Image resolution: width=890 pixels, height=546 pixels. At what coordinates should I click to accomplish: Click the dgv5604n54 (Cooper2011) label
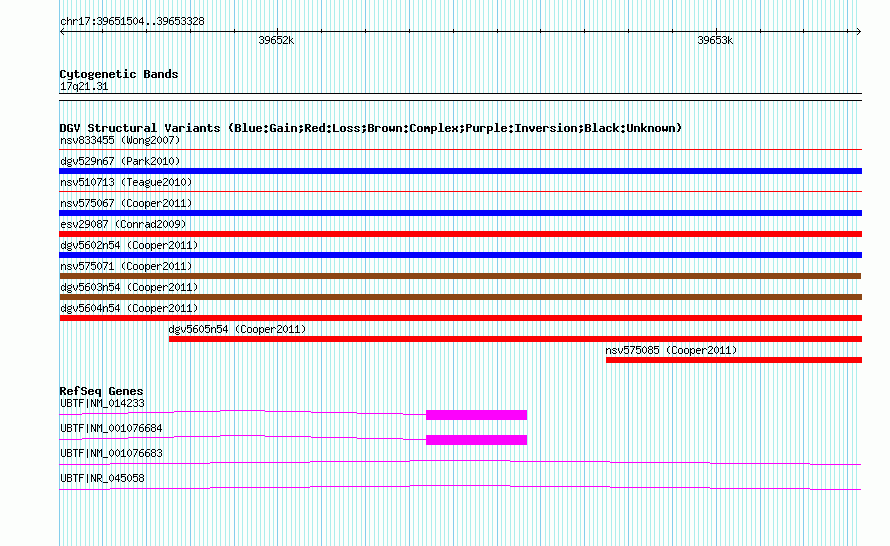pos(129,308)
